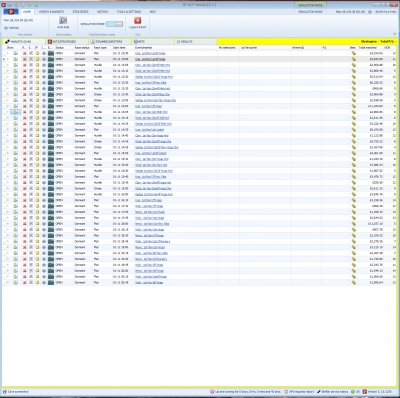Viewport: 400px width, 398px height.
Task: Click the Version icon in the status bar
Action: [365, 392]
